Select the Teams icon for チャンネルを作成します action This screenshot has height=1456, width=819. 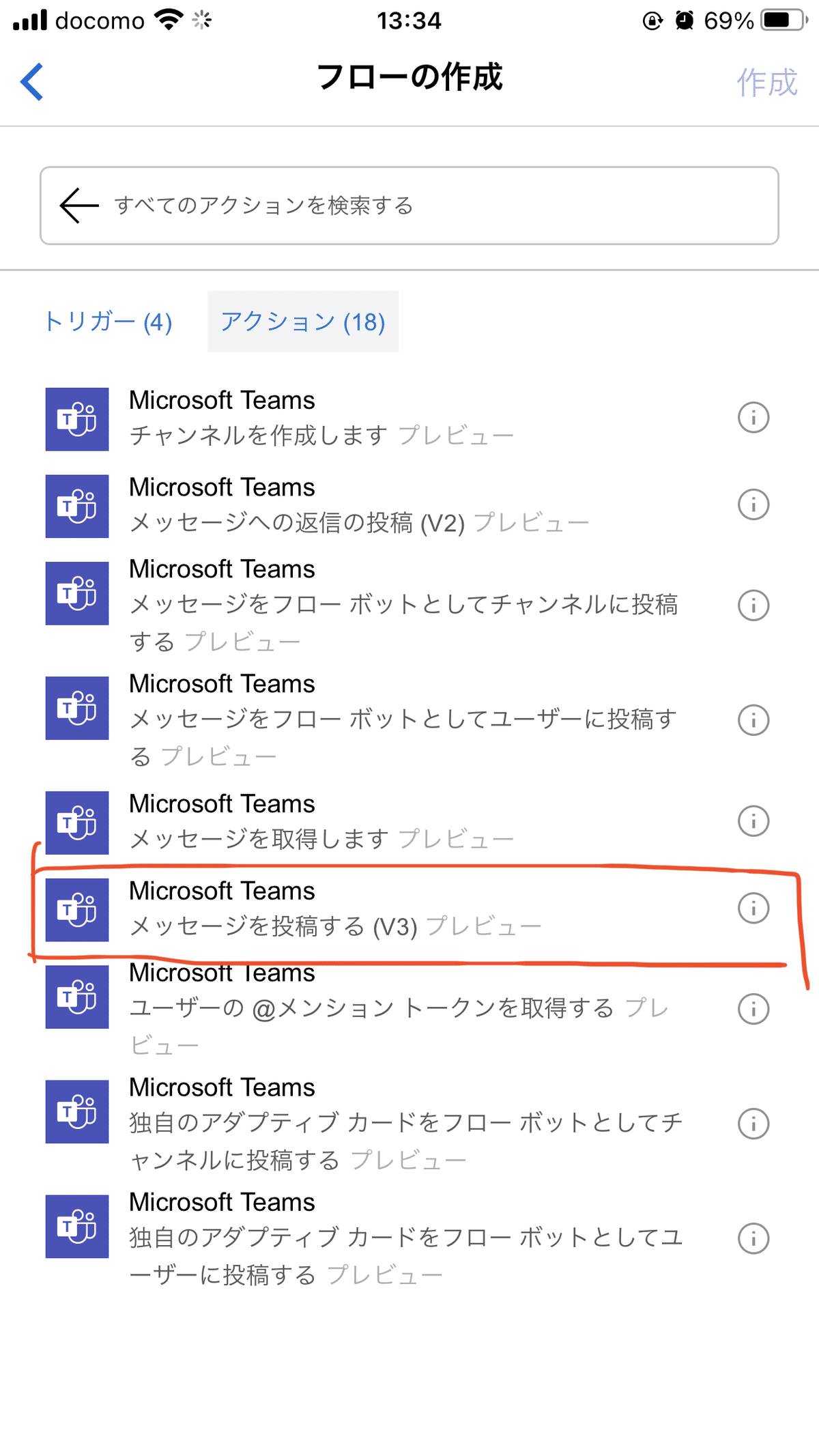(76, 418)
